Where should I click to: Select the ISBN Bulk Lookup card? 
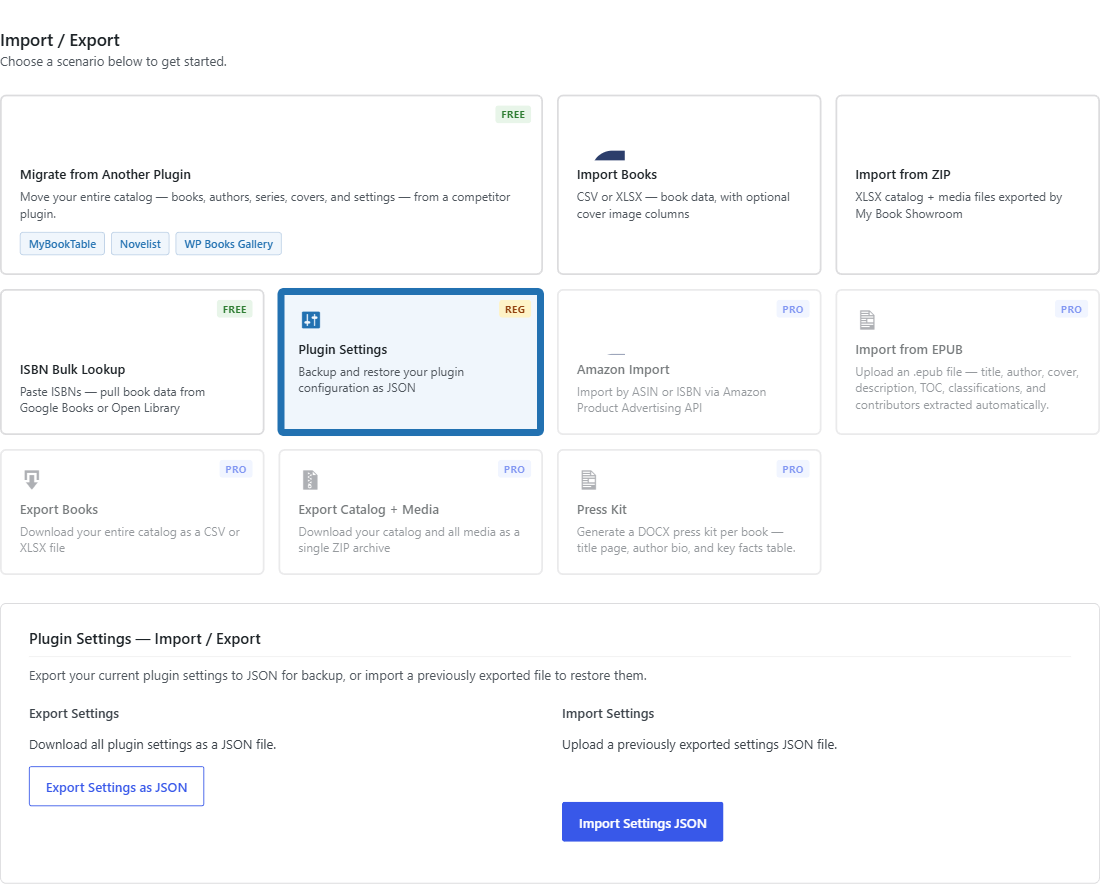(133, 362)
